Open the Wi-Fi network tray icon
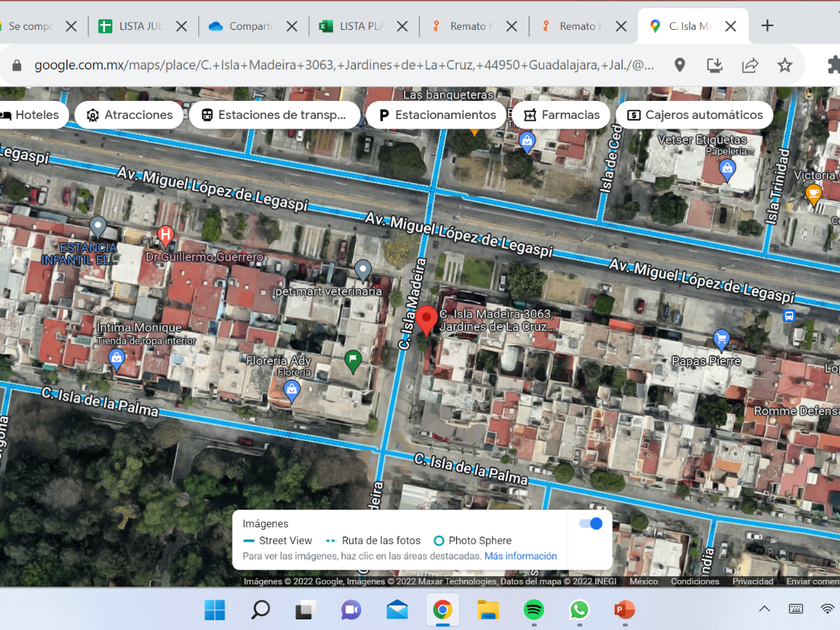Image resolution: width=840 pixels, height=630 pixels. (828, 609)
